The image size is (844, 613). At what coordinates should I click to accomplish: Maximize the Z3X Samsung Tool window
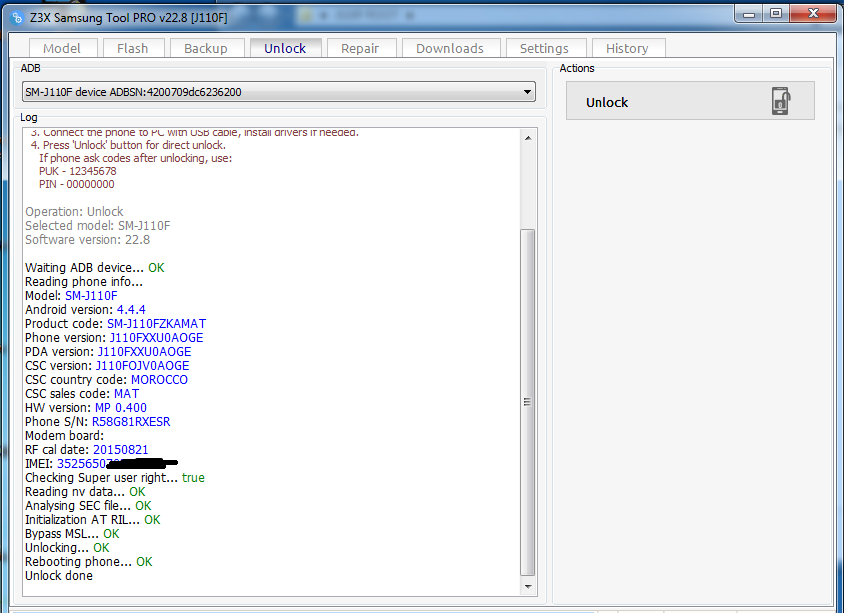776,13
